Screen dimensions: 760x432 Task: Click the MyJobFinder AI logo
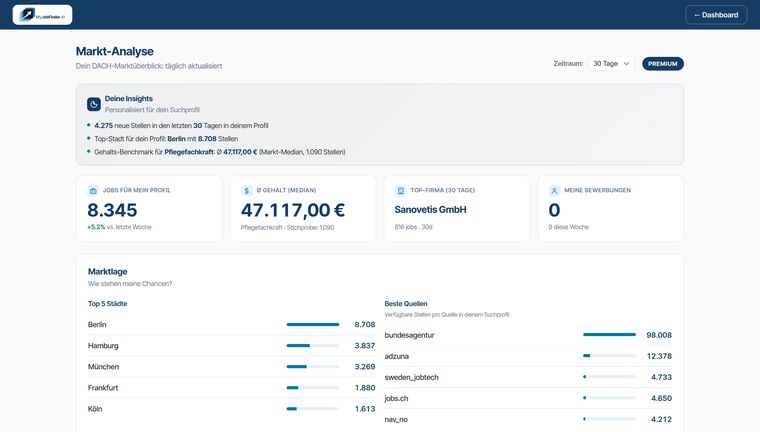(42, 15)
